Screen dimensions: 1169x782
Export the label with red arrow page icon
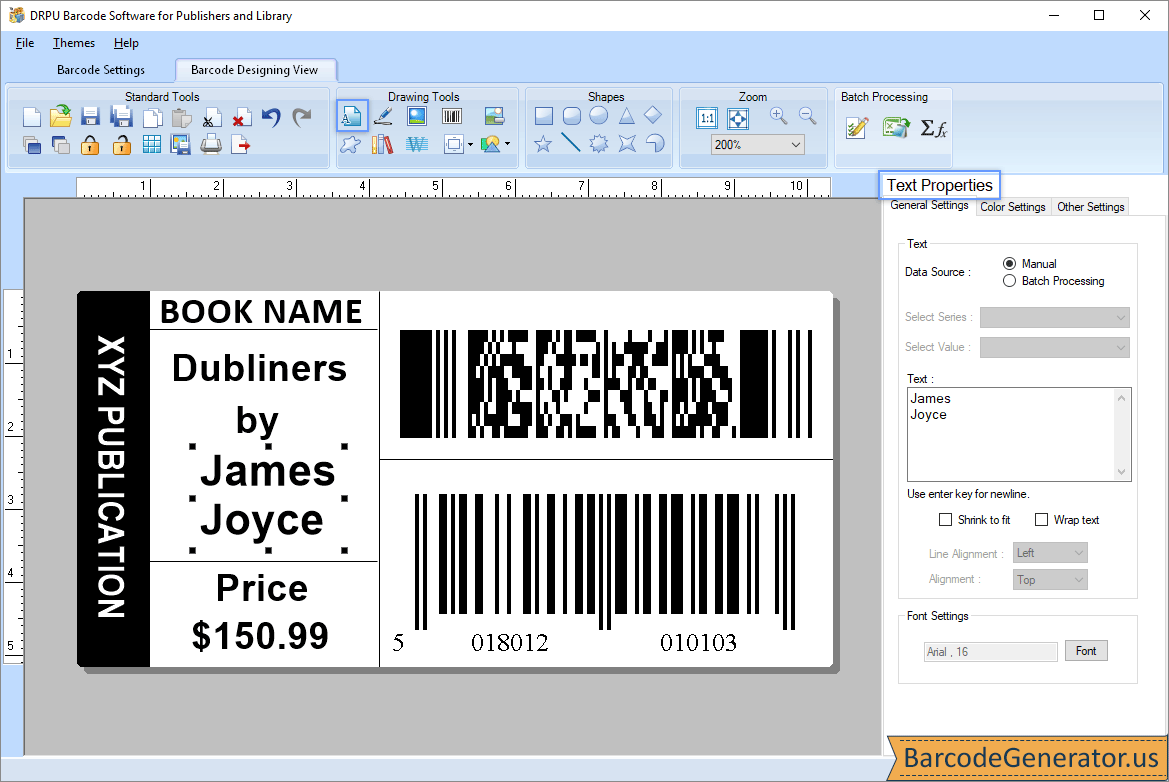[241, 145]
